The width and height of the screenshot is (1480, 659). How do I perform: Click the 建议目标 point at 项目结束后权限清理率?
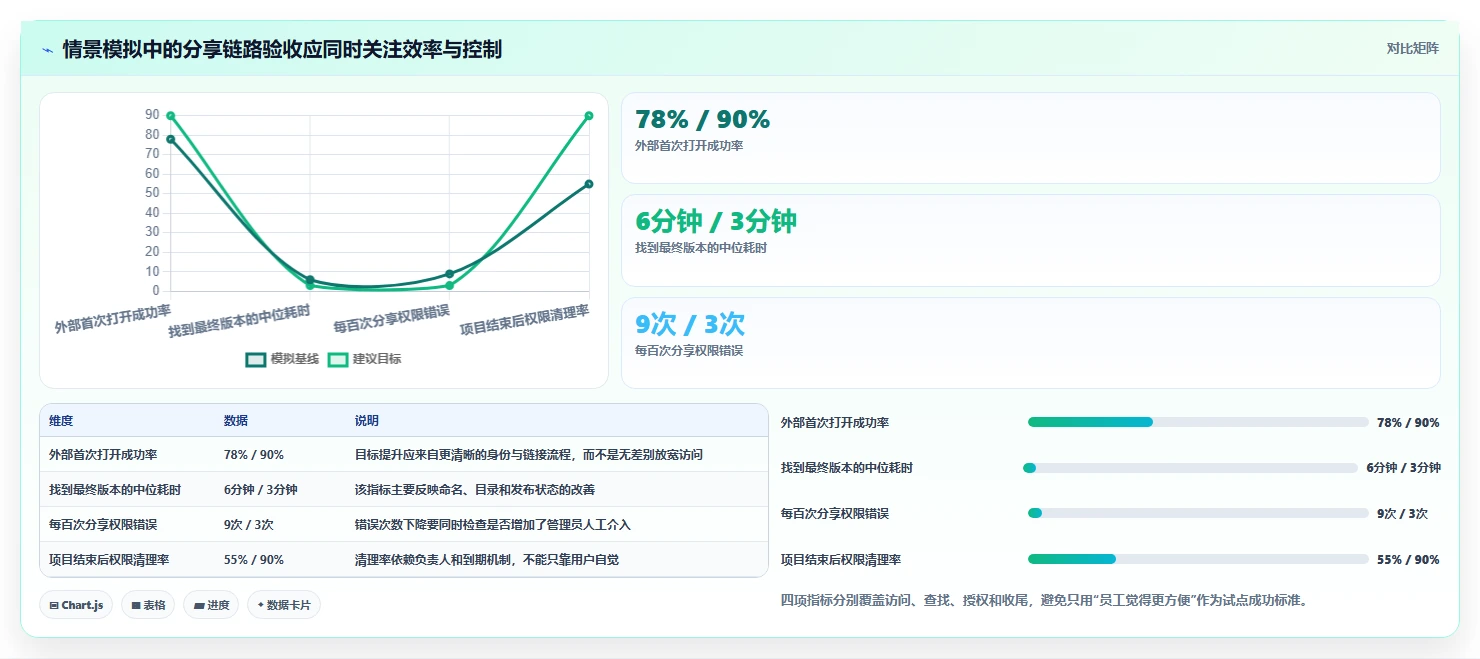(589, 116)
